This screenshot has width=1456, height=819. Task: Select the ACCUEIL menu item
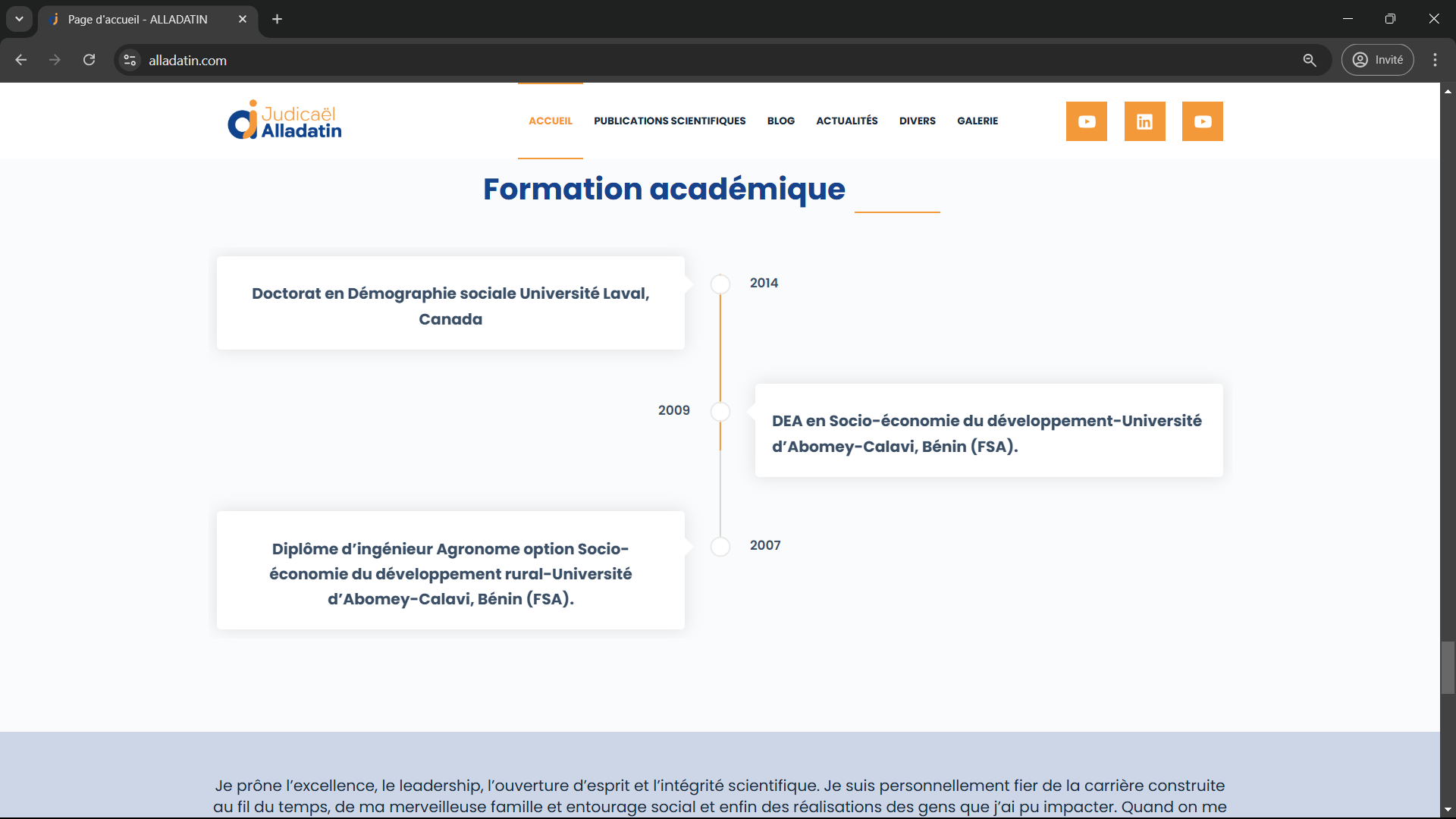point(550,121)
